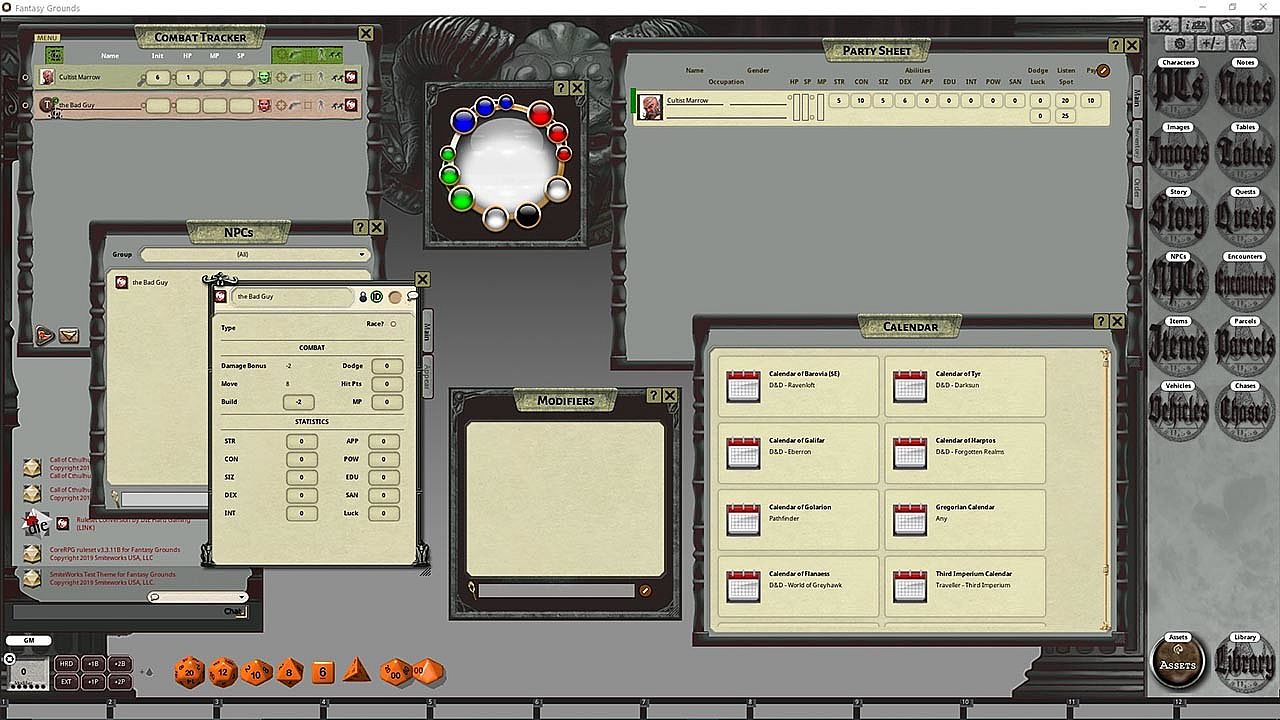The image size is (1280, 720).
Task: Click Cultist Marrow's Init value box
Action: tap(158, 77)
